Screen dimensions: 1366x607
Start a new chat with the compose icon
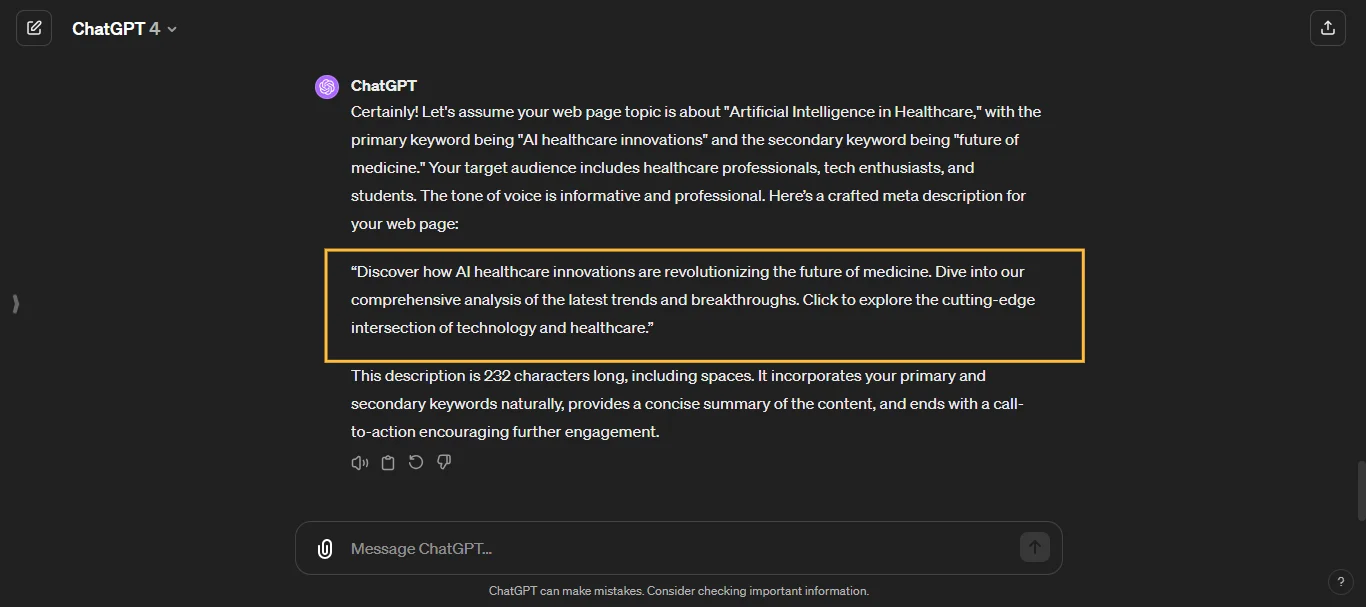click(34, 27)
